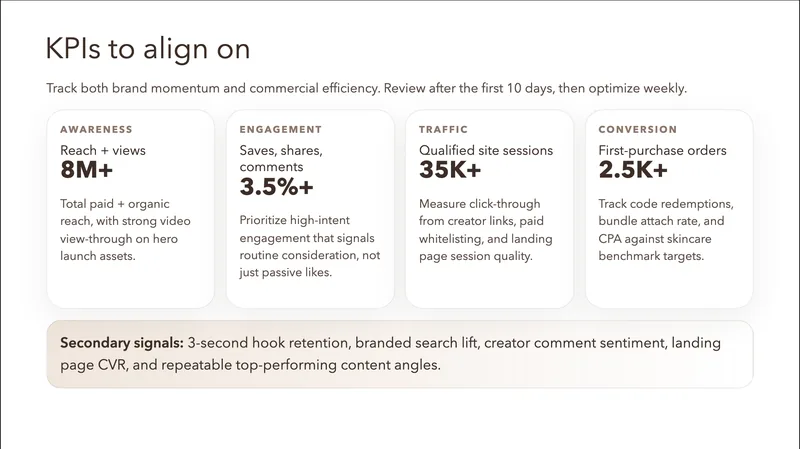Click the CONVERSION card label
The height and width of the screenshot is (449, 800).
pyautogui.click(x=637, y=130)
